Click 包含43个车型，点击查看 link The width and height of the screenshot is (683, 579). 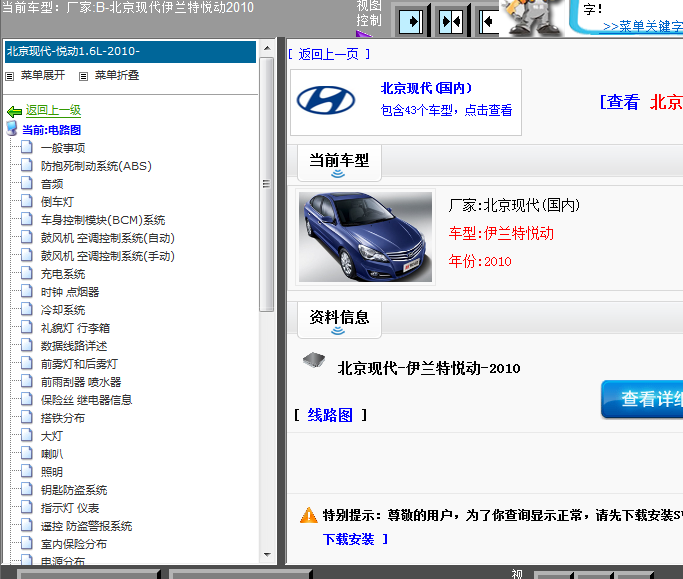(x=446, y=110)
